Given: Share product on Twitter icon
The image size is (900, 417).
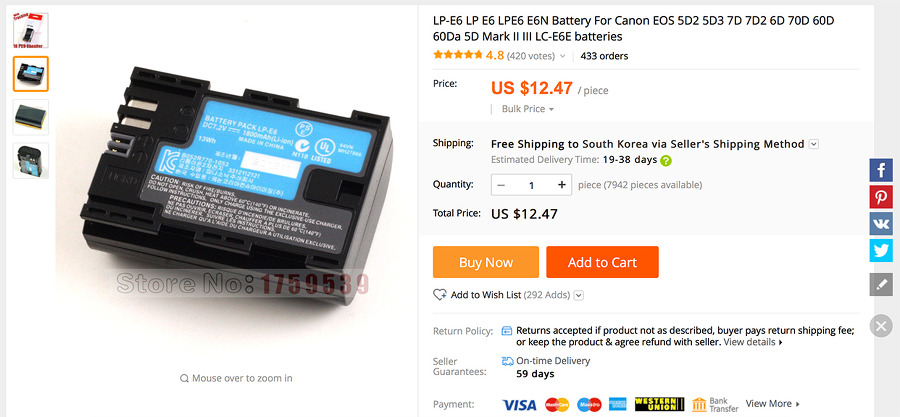Looking at the screenshot, I should 880,250.
